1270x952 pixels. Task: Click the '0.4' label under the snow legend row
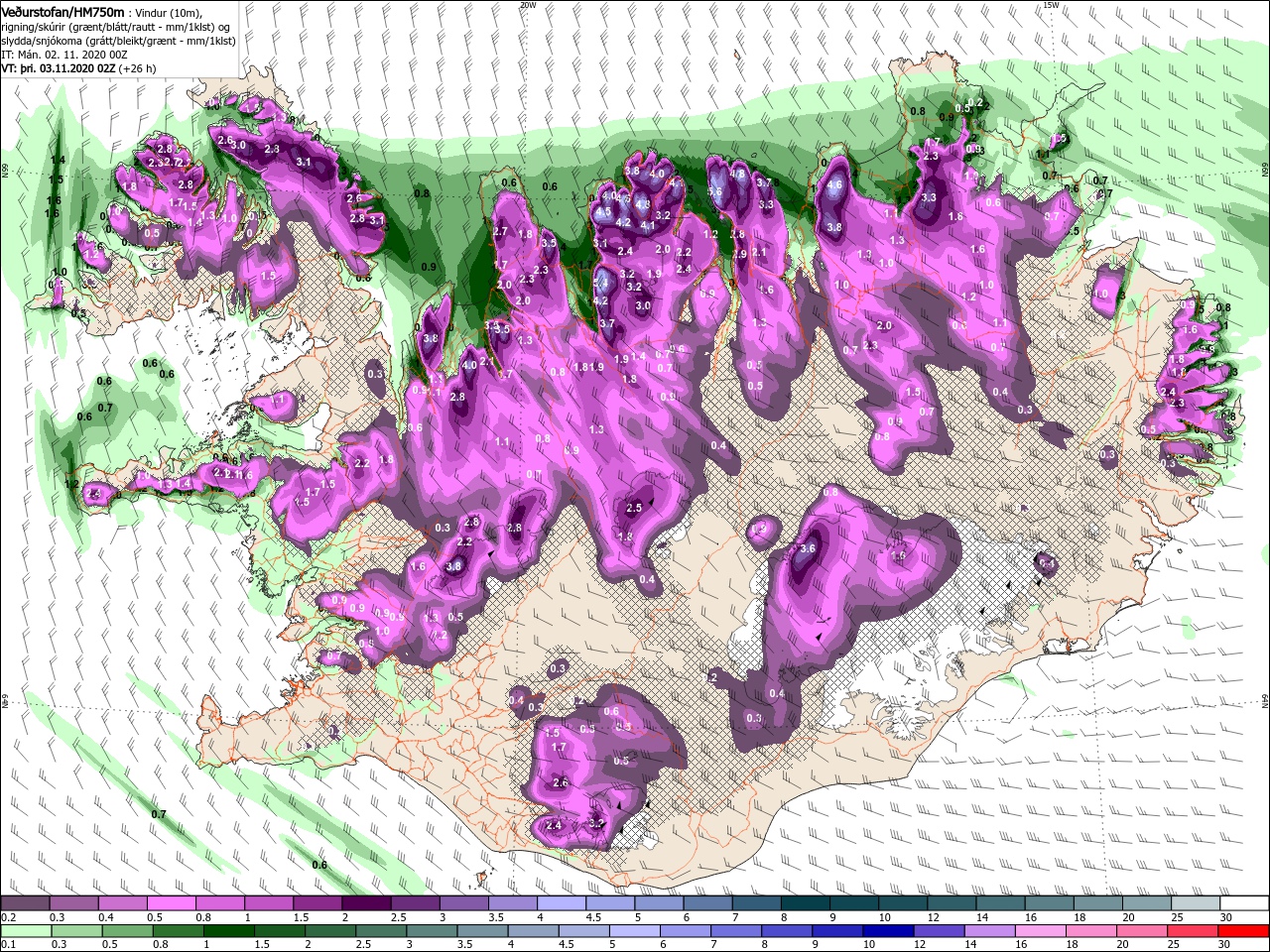[105, 918]
